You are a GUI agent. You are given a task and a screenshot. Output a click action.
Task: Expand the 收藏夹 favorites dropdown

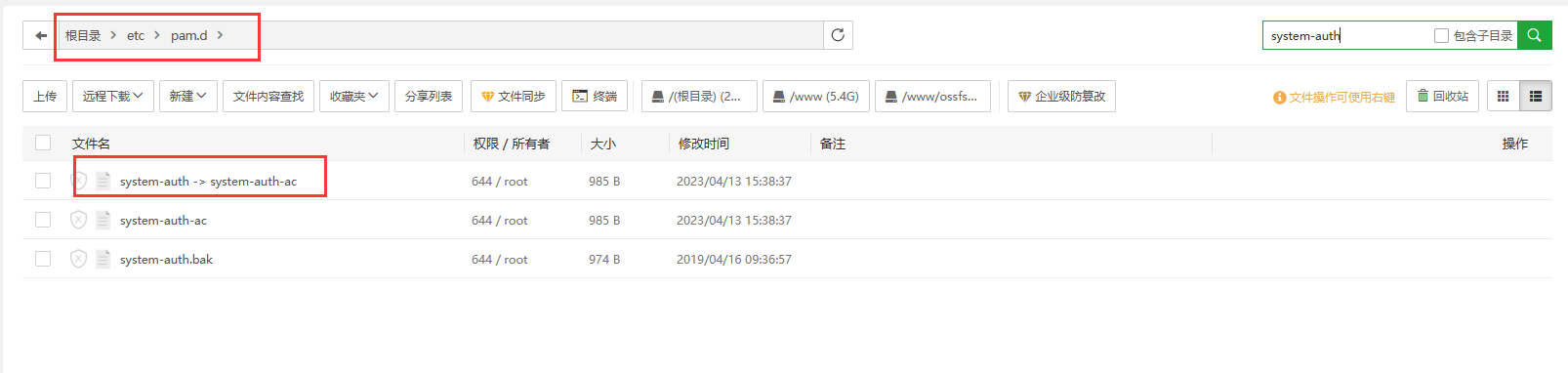tap(354, 96)
